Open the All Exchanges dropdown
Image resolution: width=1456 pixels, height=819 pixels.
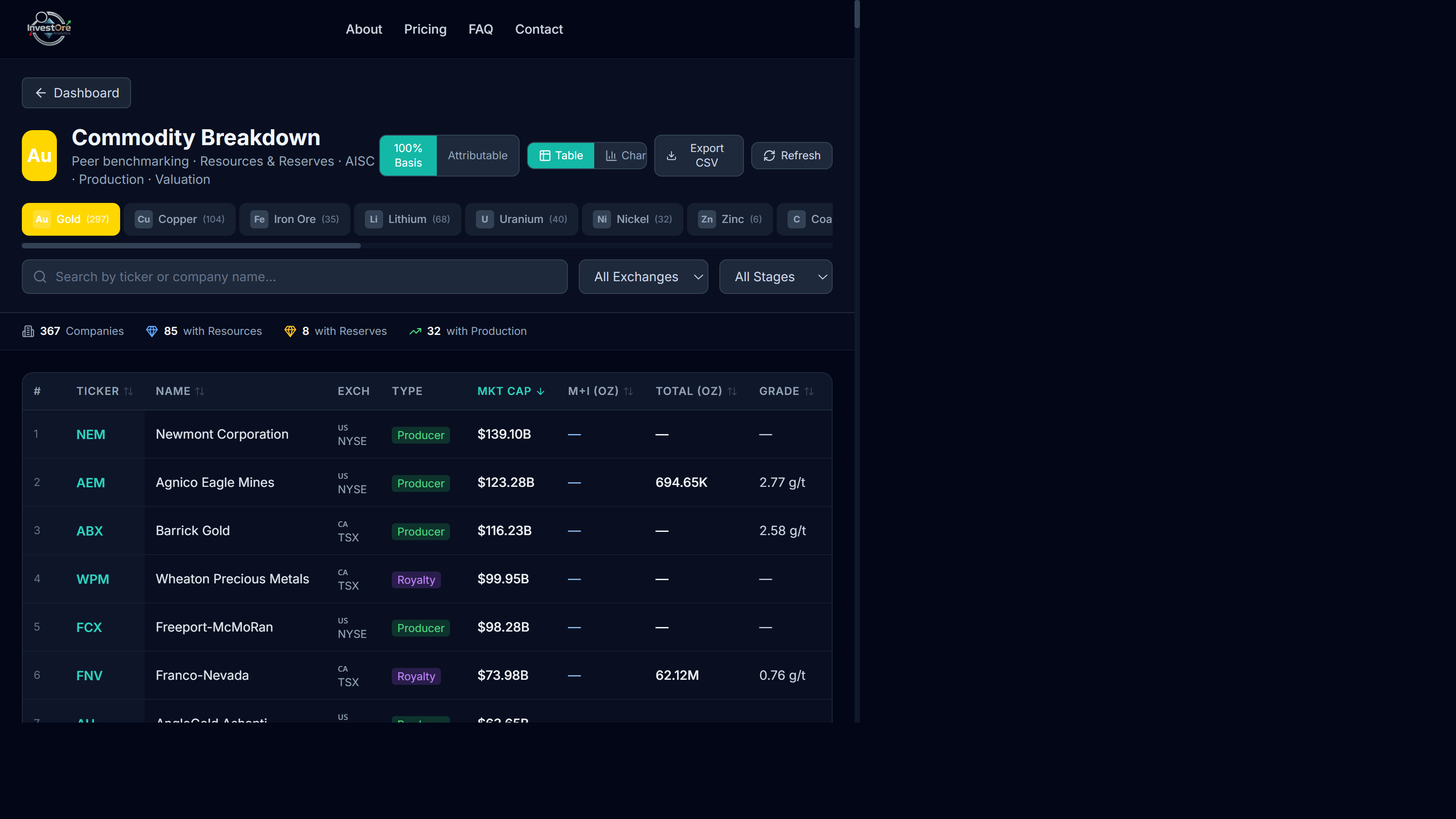pos(642,277)
